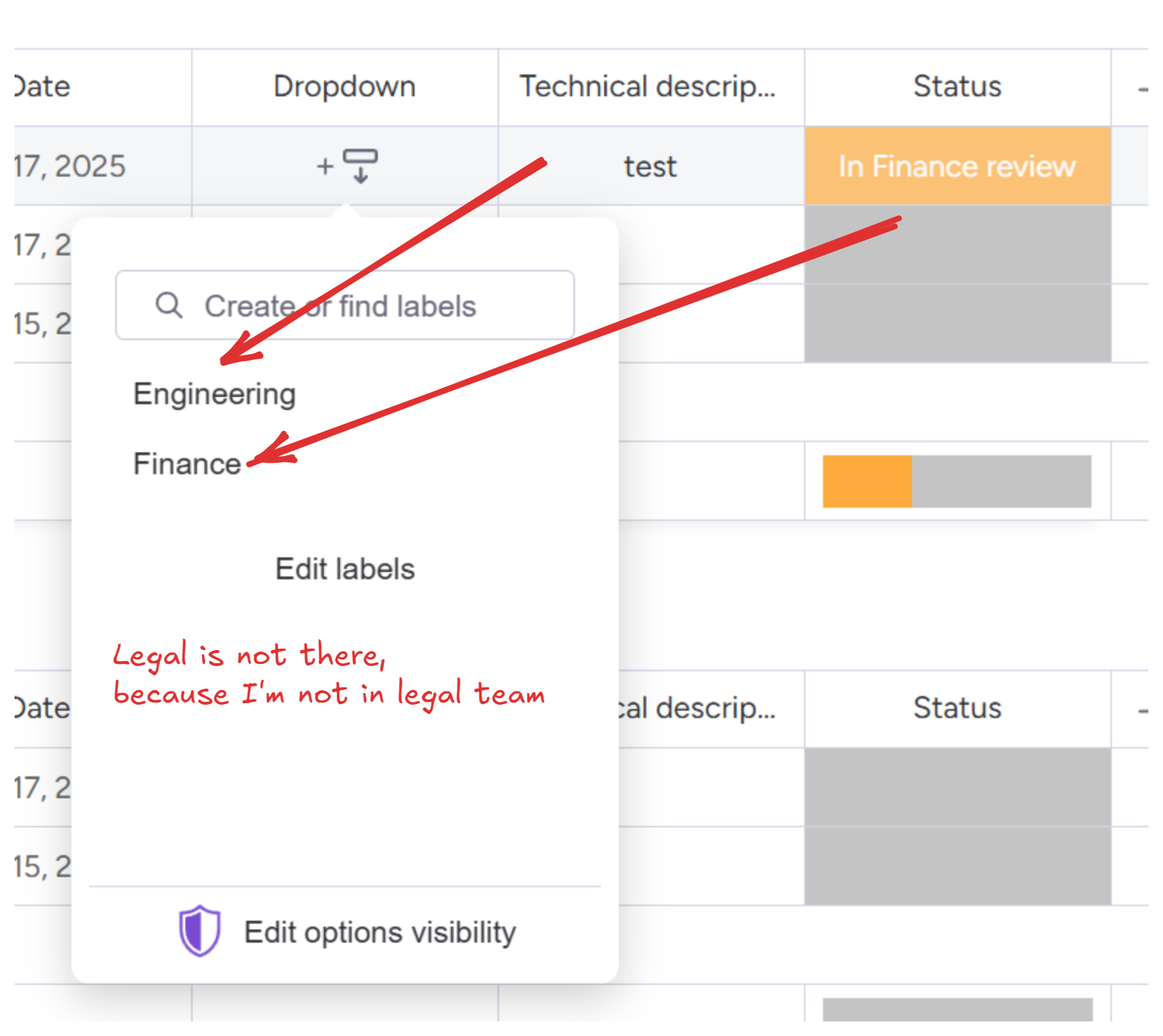Image resolution: width=1163 pixels, height=1036 pixels.
Task: Open Edit options visibility
Action: point(379,932)
